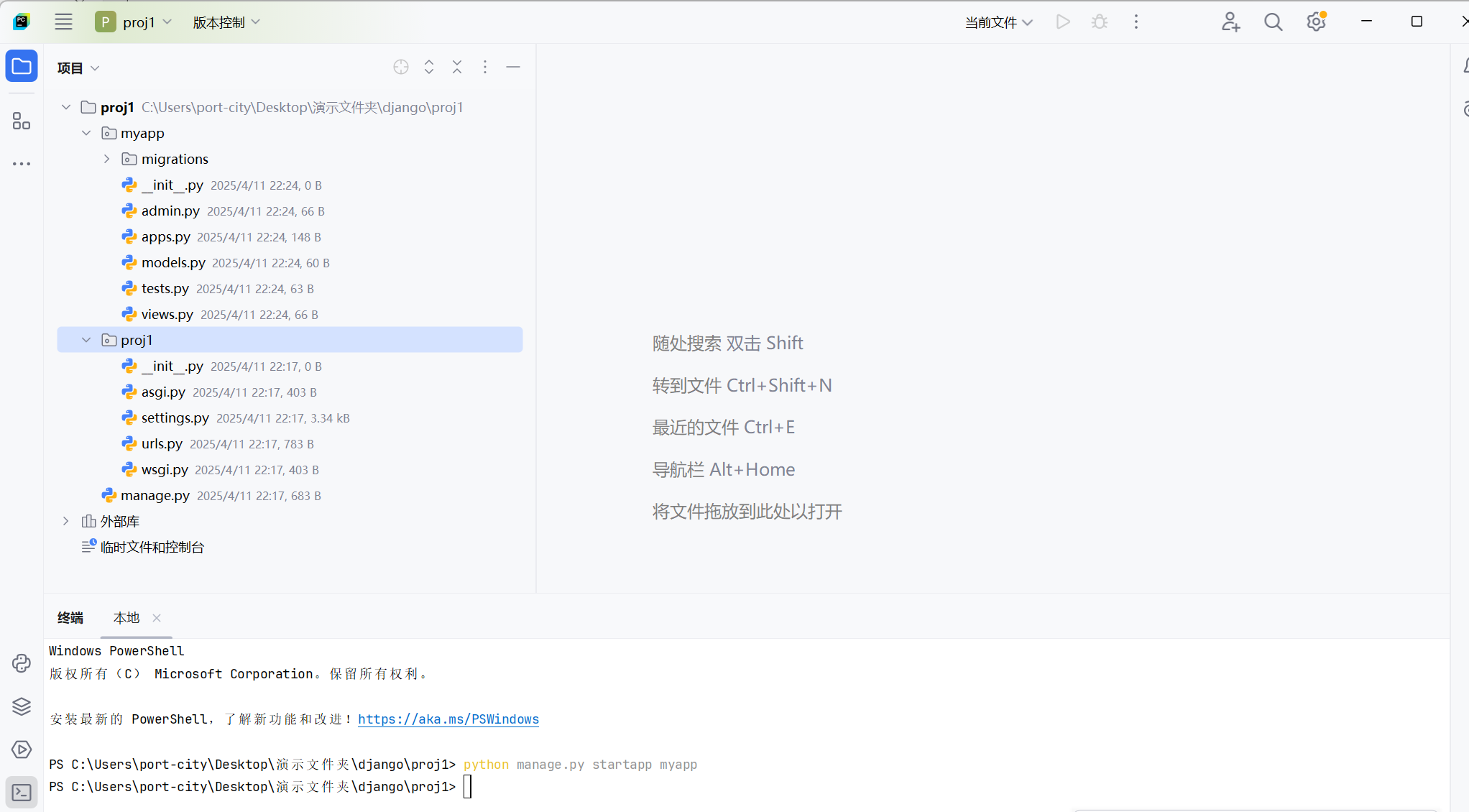This screenshot has height=812, width=1469.
Task: Open the 当前文件 run configuration dropdown
Action: [998, 22]
